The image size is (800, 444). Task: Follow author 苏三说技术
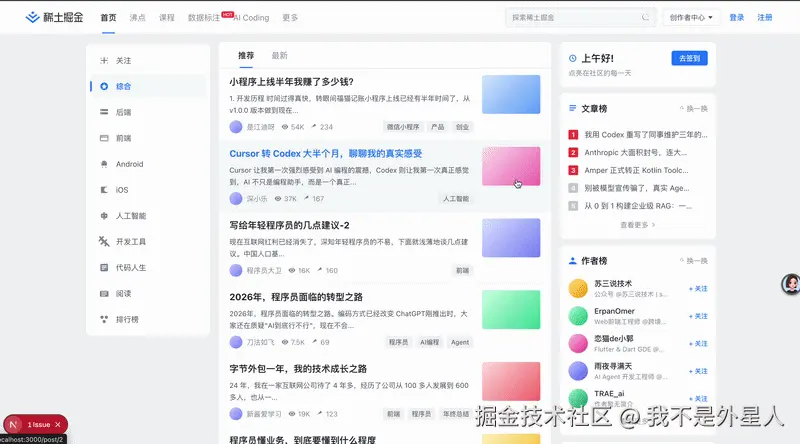(x=698, y=288)
